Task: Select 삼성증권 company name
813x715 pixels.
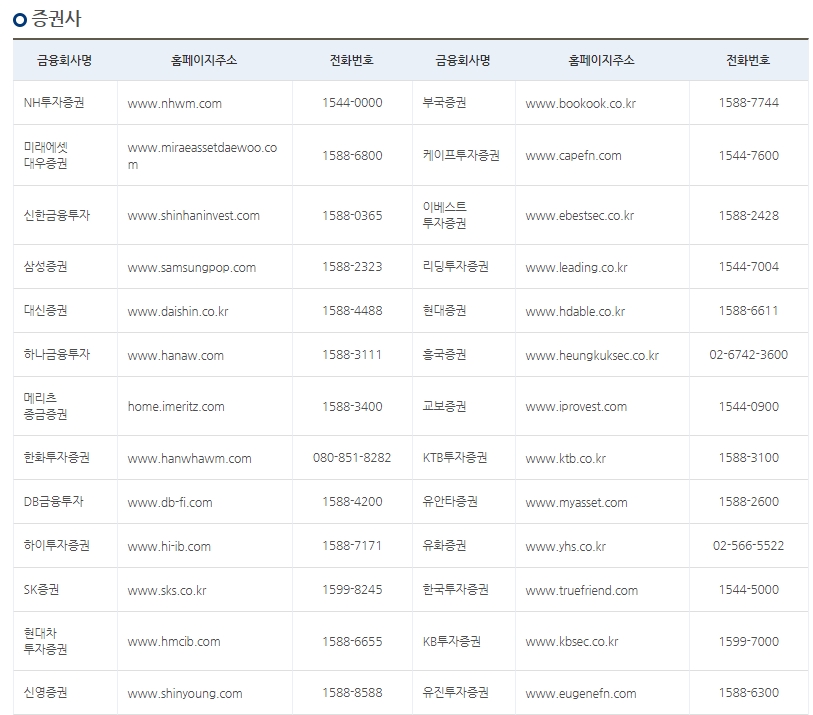Action: tap(46, 267)
